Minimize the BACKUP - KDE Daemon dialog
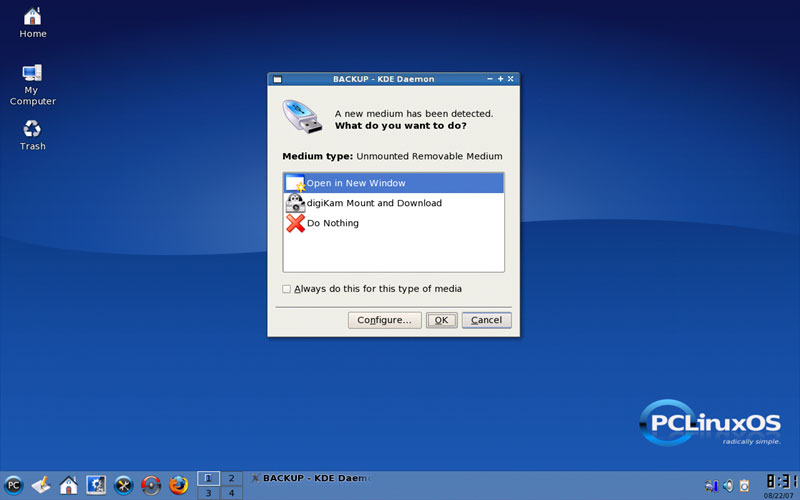The image size is (800, 500). click(490, 79)
